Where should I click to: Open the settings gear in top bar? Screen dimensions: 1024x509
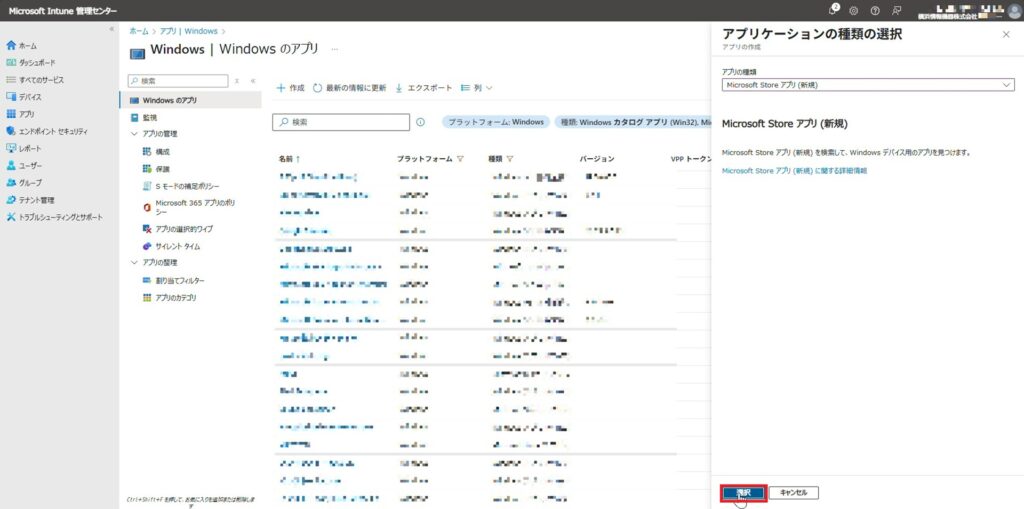click(854, 10)
